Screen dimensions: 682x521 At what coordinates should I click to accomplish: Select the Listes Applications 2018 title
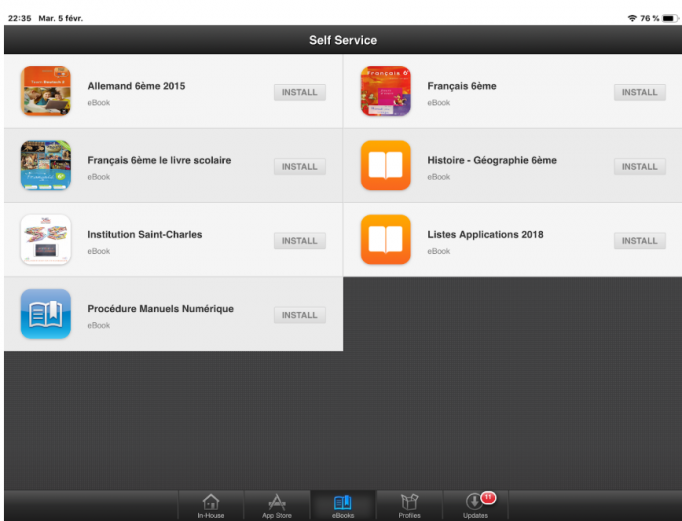pos(485,234)
